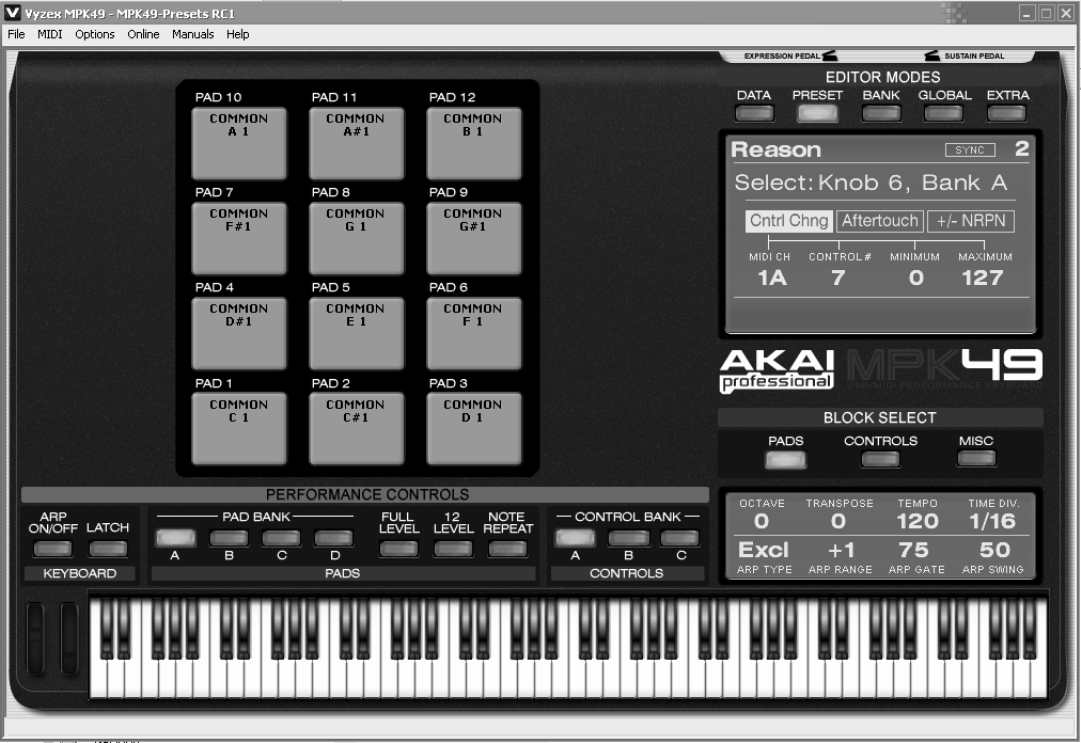Screen dimensions: 1081x743
Task: Click the MIDI CH value 1A
Action: (771, 278)
